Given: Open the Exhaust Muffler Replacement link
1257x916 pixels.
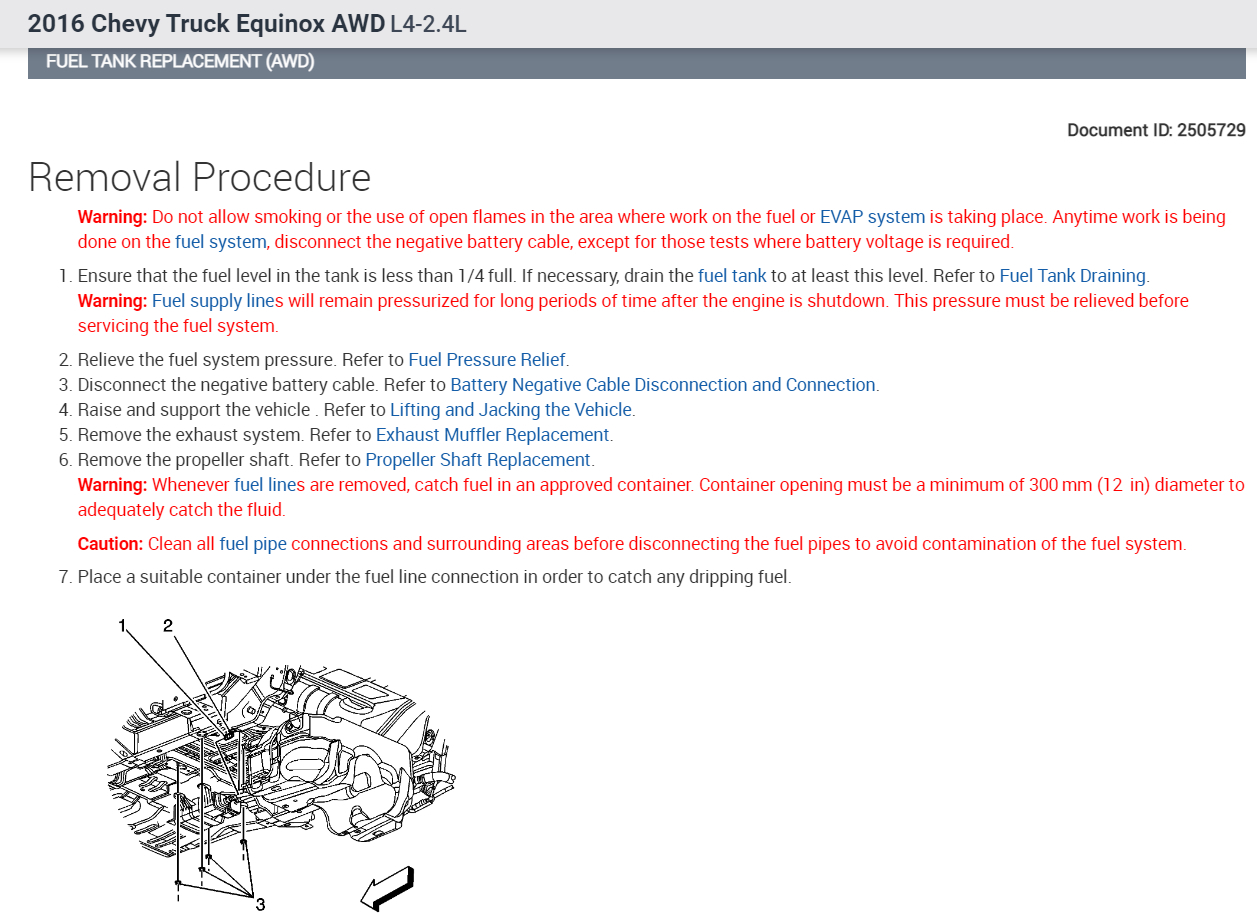Looking at the screenshot, I should click(492, 435).
